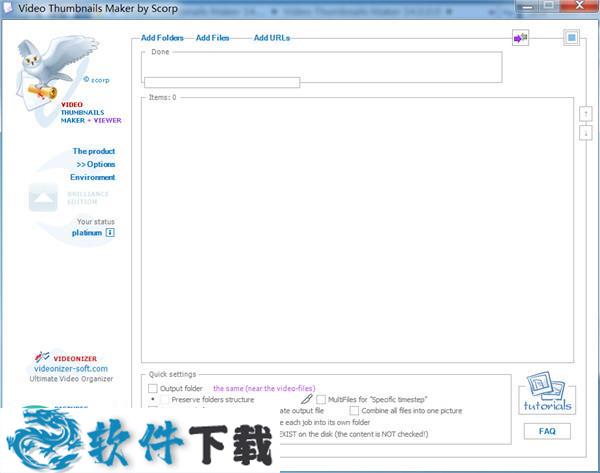
Task: Click inside the empty Items list area
Action: pos(357,230)
